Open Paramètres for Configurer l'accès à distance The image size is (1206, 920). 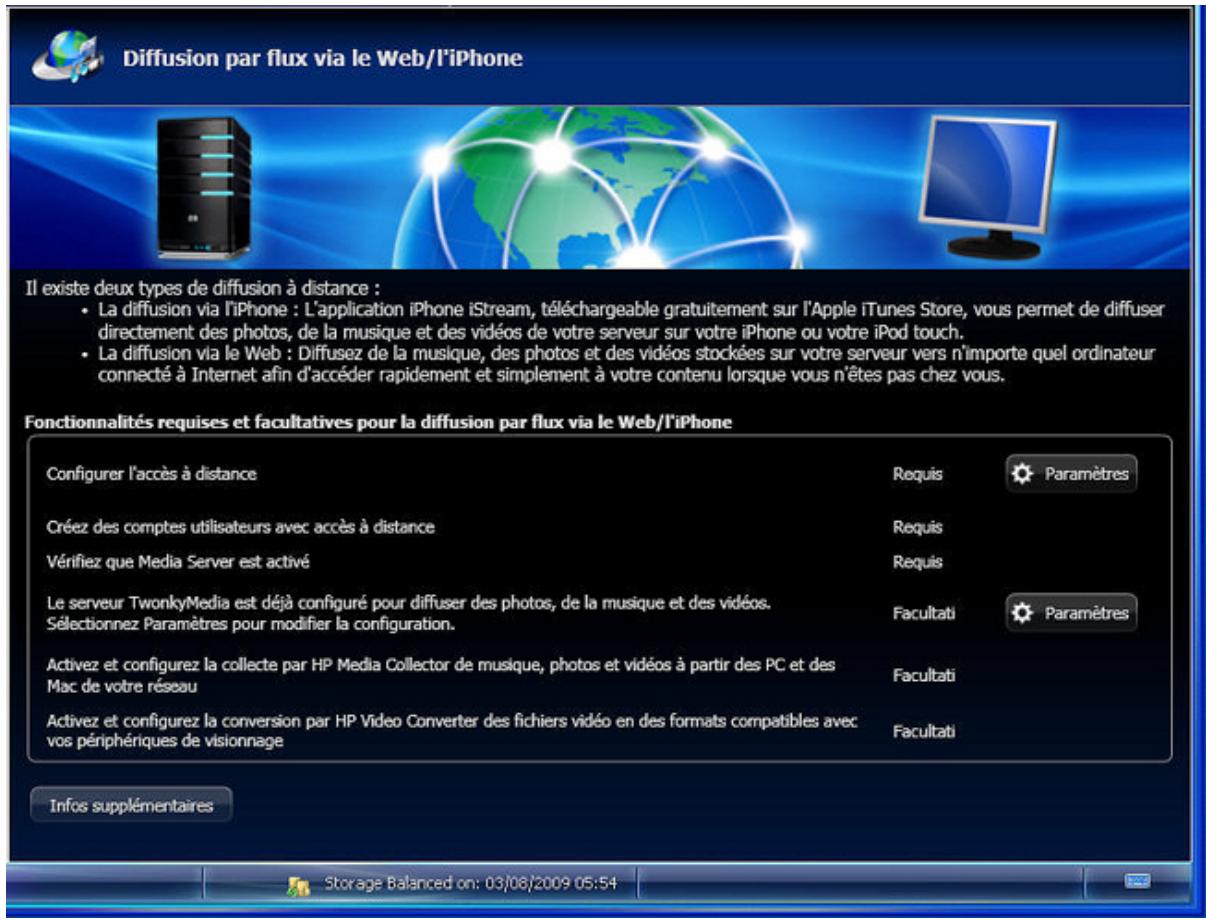pyautogui.click(x=1071, y=474)
